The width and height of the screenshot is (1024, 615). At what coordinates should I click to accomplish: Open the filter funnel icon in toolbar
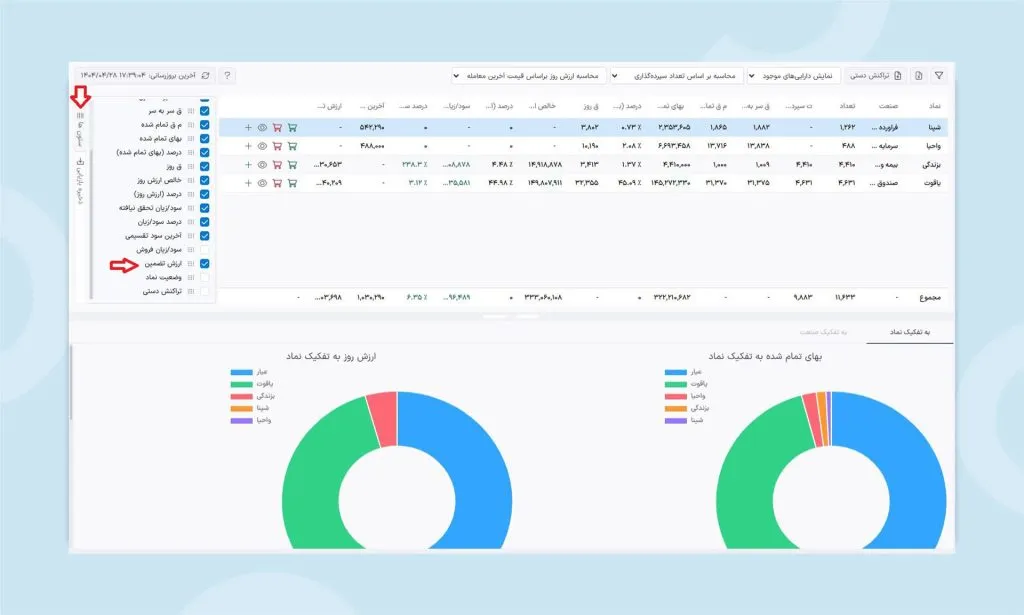click(x=938, y=76)
